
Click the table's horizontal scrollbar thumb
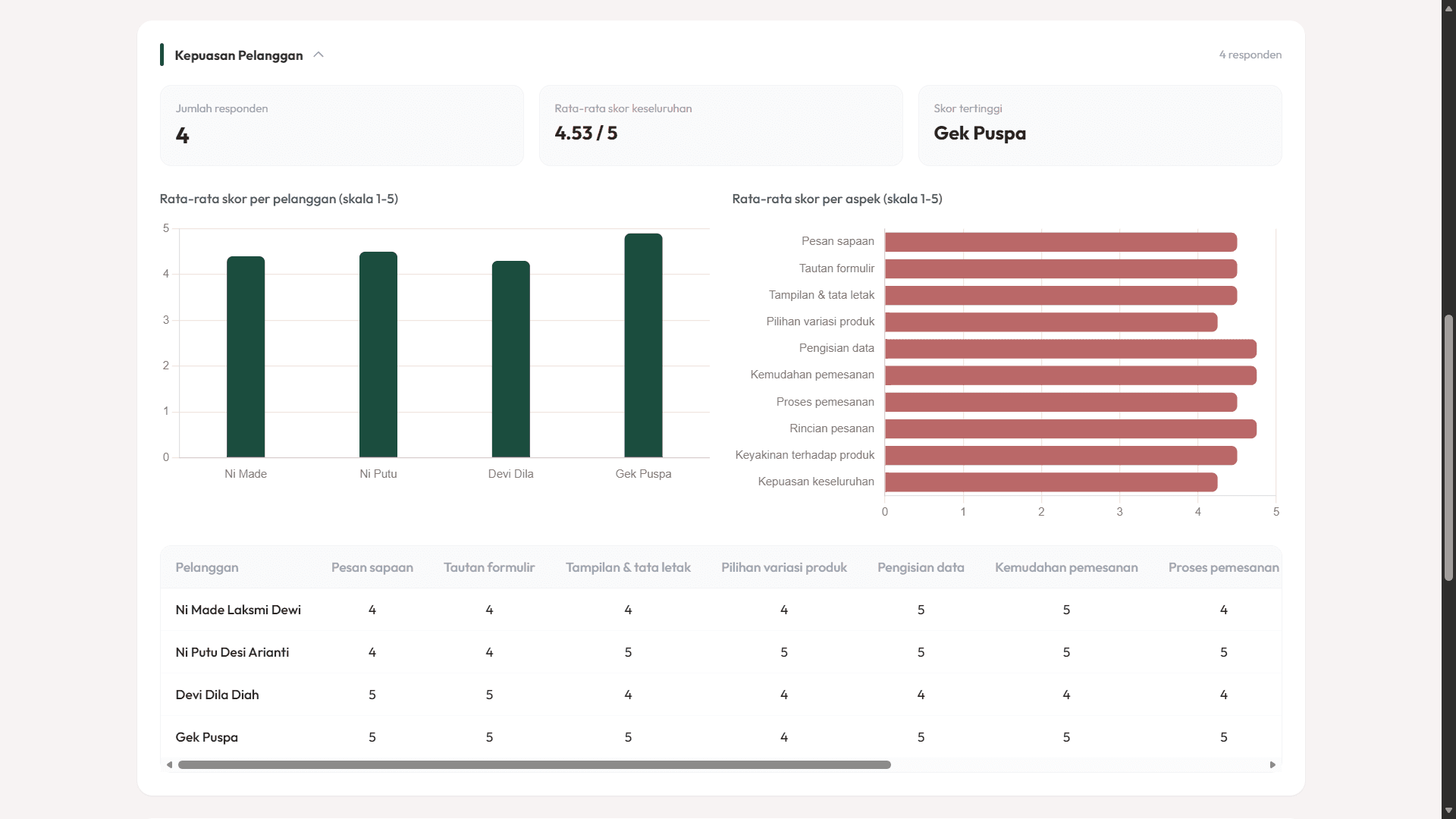coord(535,764)
